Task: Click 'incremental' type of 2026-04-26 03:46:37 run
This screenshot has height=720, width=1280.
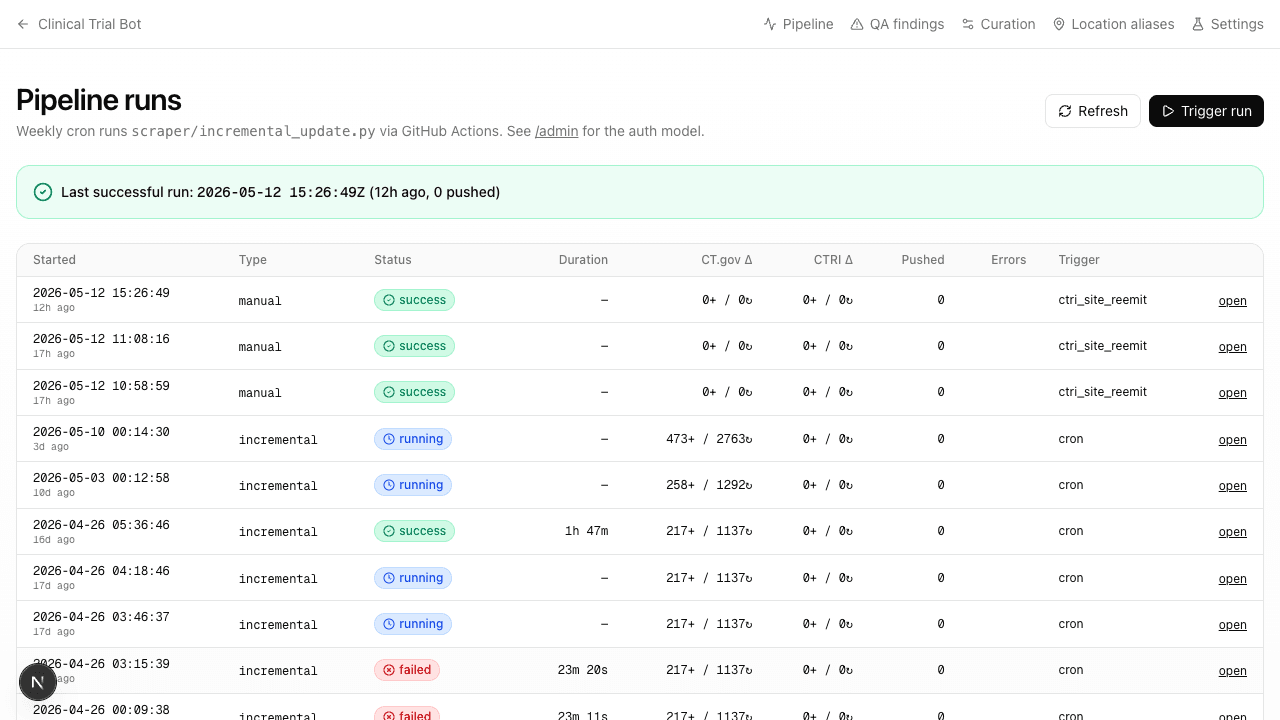Action: [x=278, y=625]
